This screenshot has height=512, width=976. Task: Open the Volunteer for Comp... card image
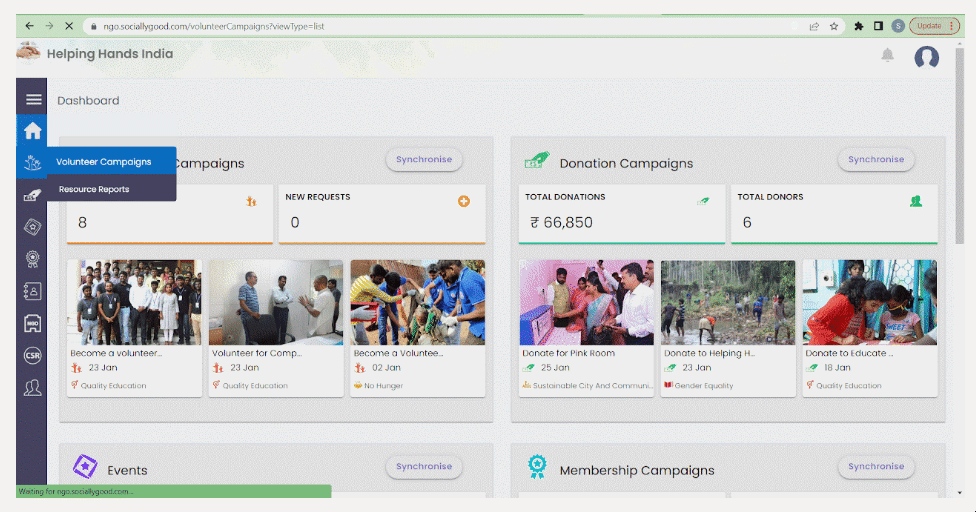tap(276, 302)
